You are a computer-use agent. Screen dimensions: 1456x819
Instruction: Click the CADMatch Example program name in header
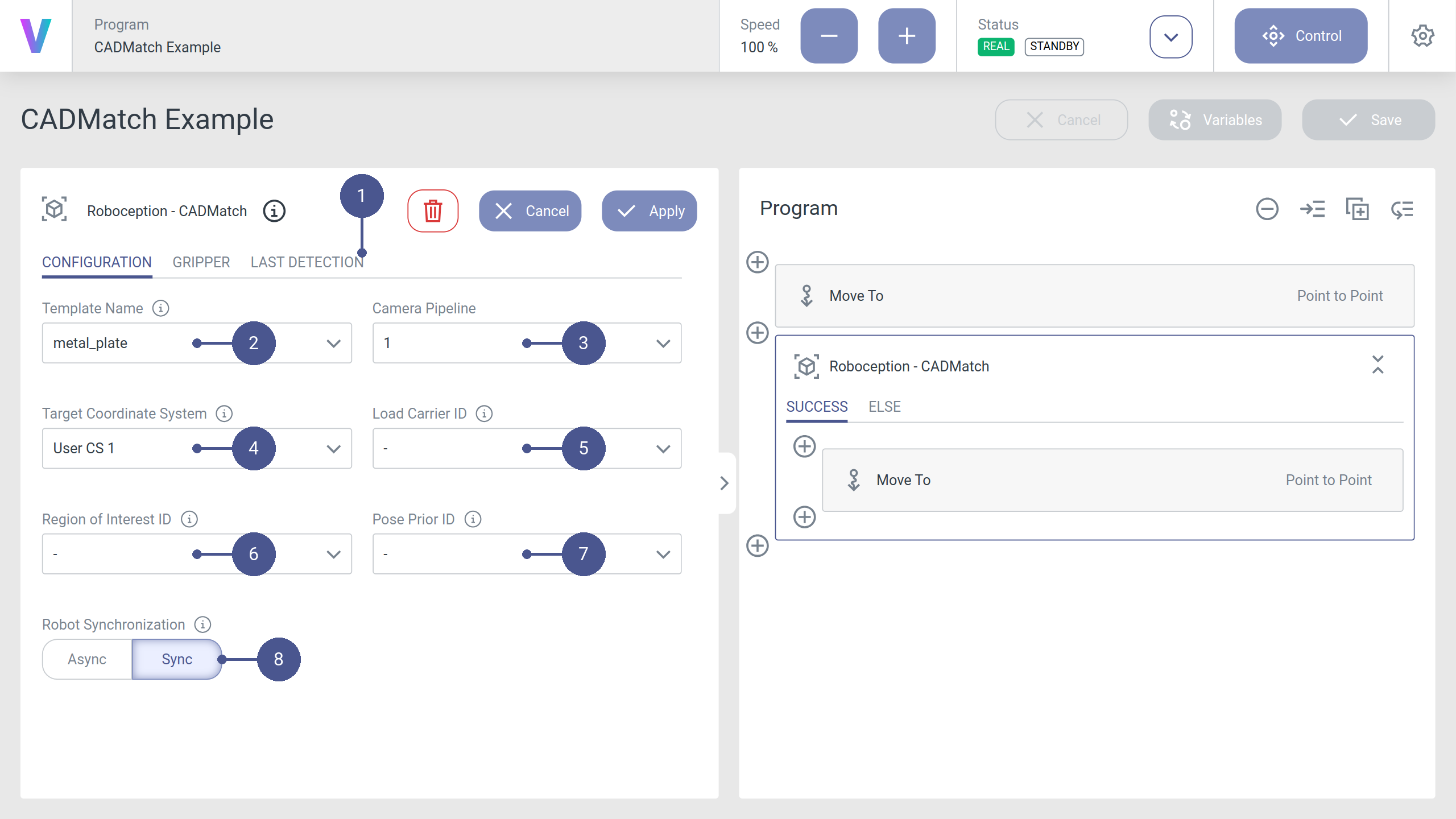click(x=158, y=47)
